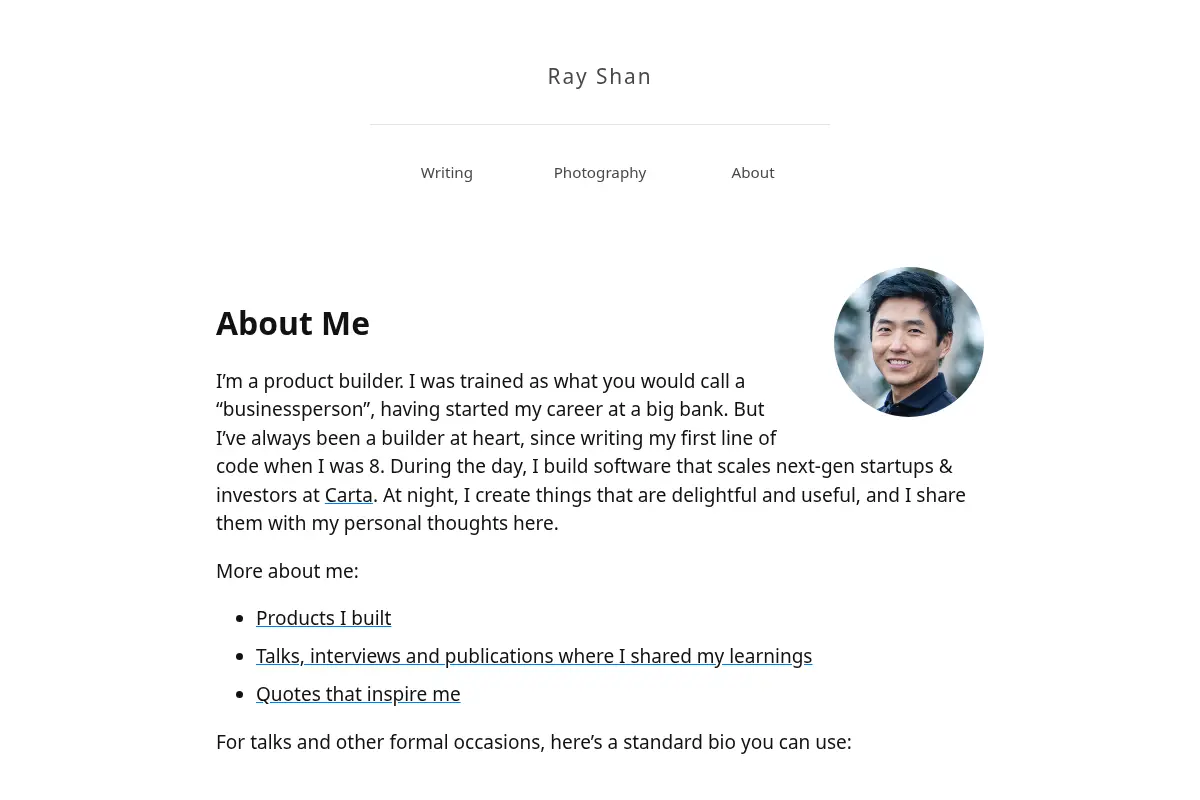Click the About Me heading
The height and width of the screenshot is (800, 1200).
[x=293, y=323]
